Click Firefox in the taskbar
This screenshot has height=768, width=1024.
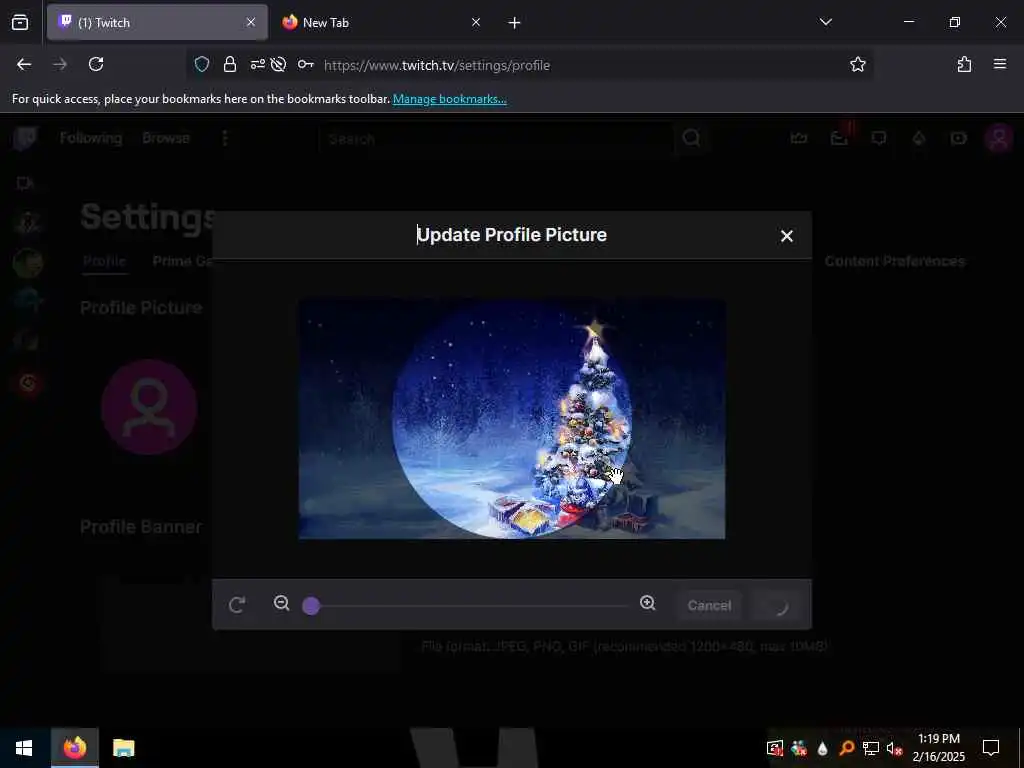tap(75, 748)
